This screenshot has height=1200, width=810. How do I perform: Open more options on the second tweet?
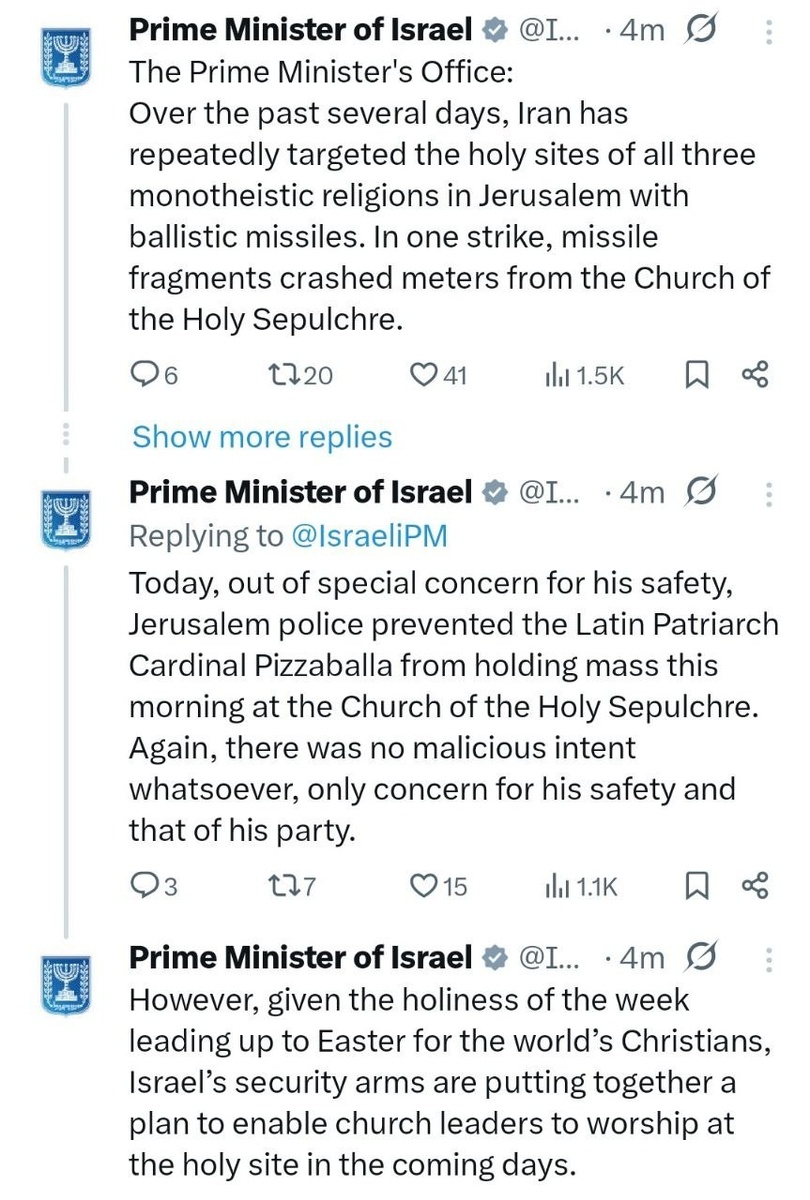[768, 493]
